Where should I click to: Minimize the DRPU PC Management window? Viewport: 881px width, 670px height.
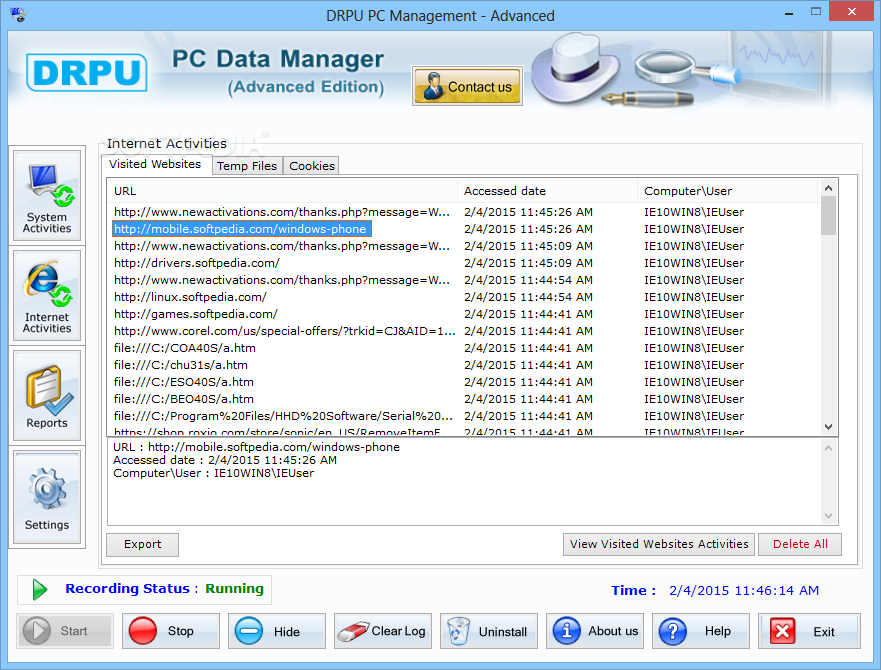pos(789,12)
